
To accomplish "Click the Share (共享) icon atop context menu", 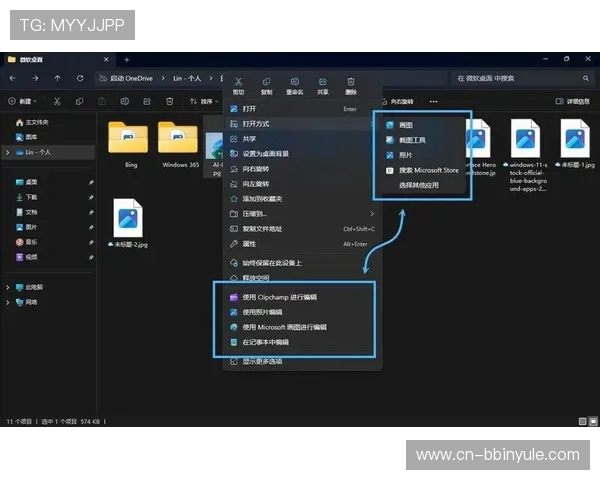I will click(x=322, y=81).
